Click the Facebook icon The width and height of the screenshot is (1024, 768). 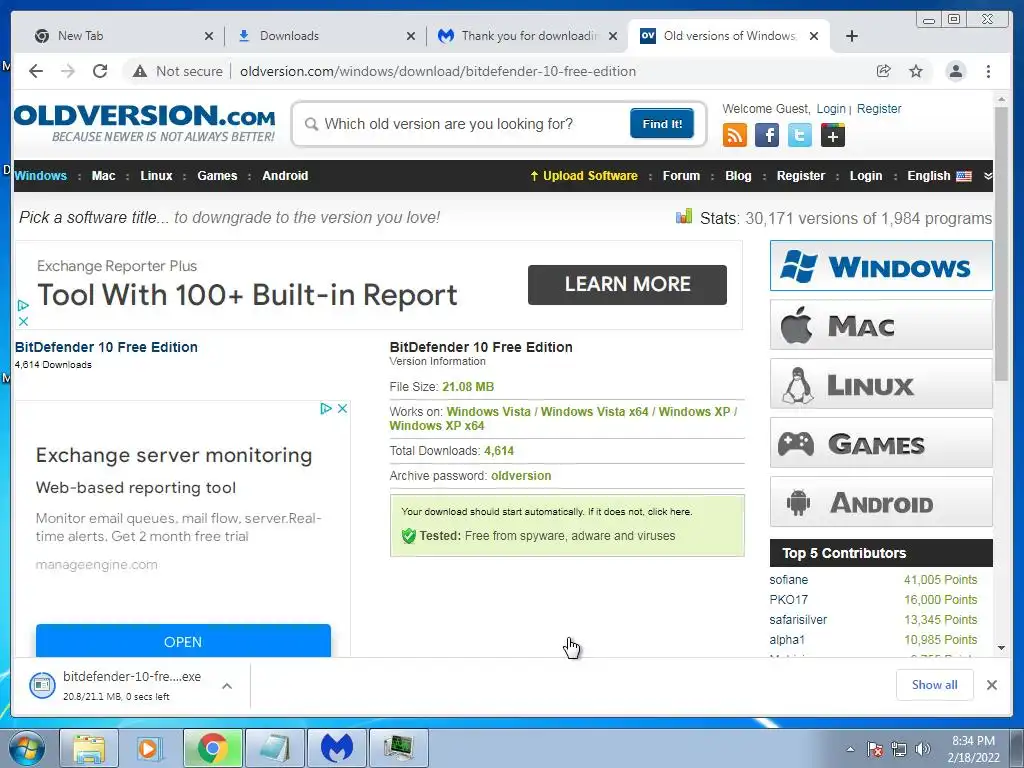767,135
